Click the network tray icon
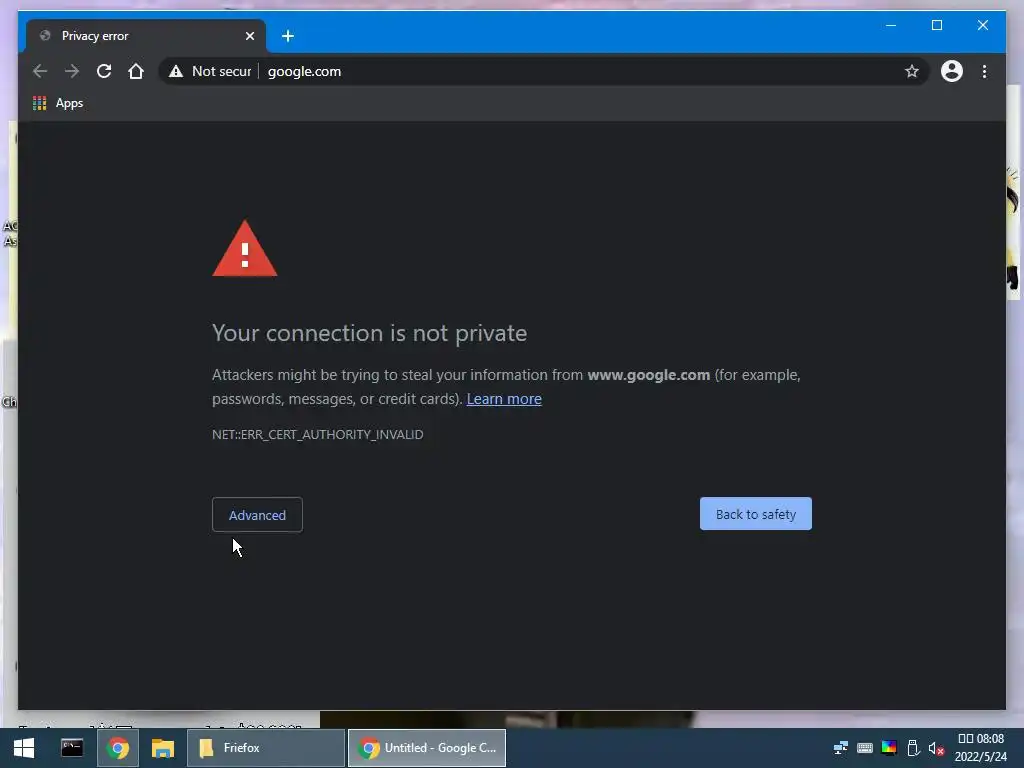 (840, 748)
